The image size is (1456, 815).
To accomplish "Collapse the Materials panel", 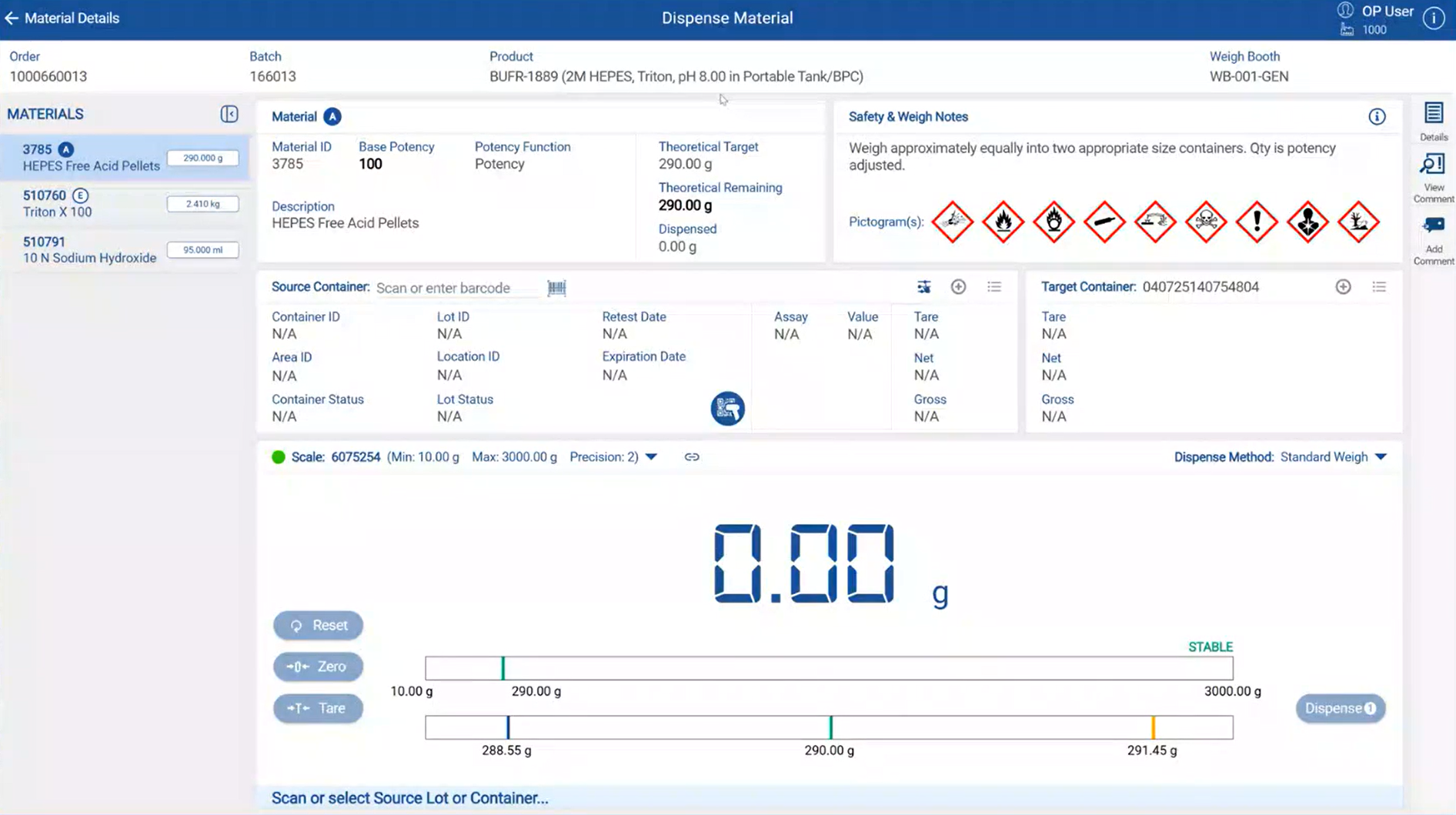I will point(229,114).
